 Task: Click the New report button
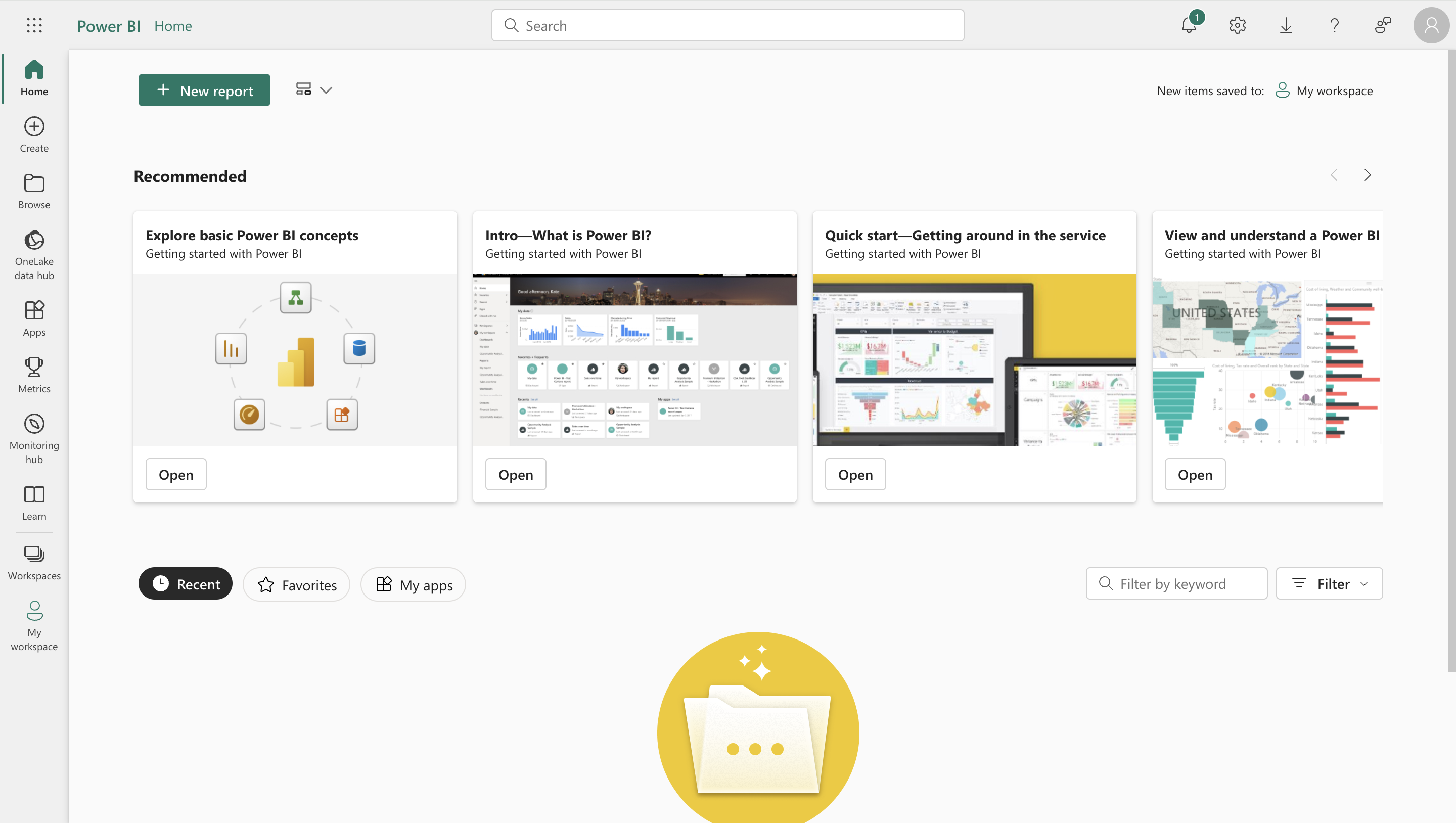coord(204,90)
